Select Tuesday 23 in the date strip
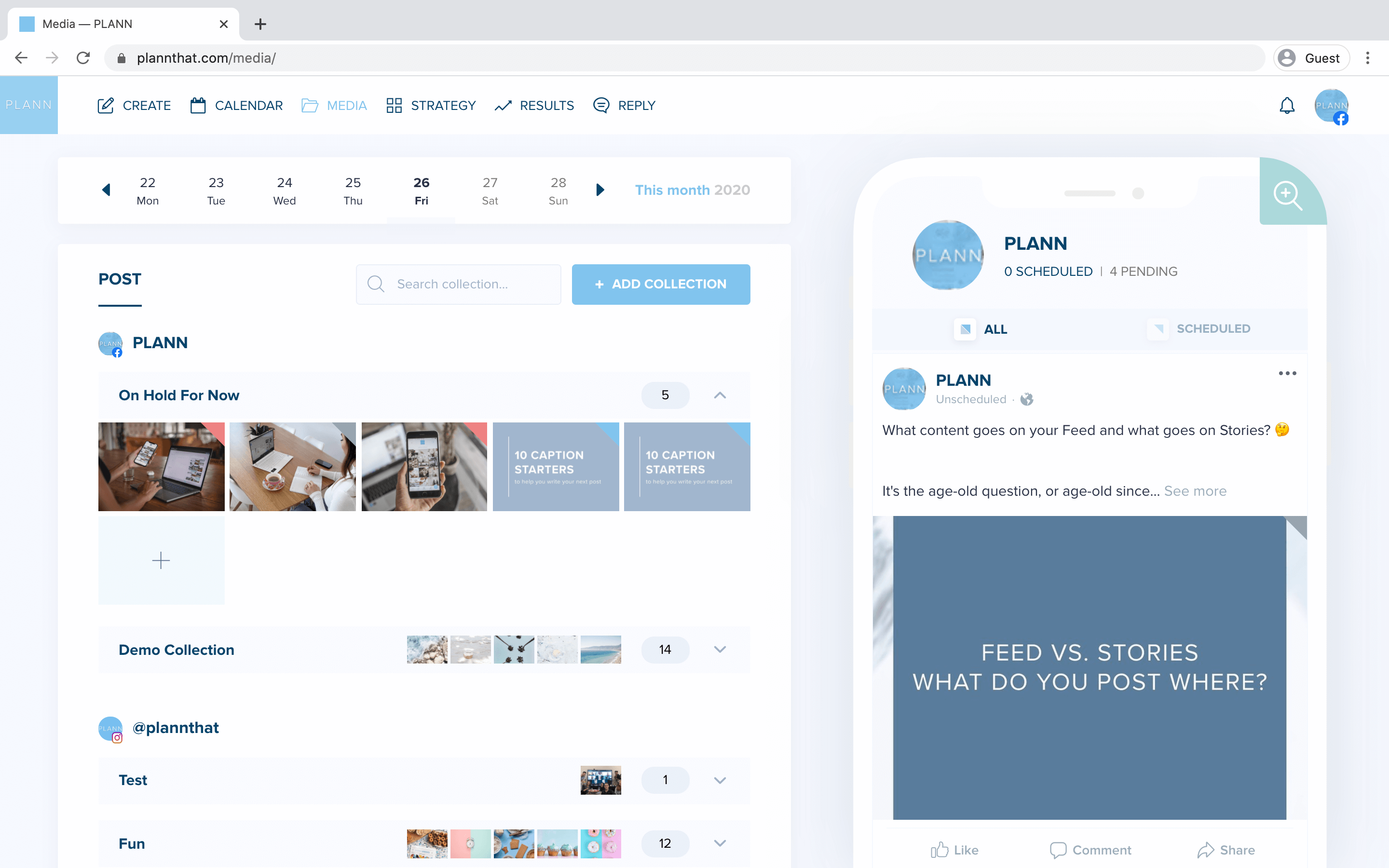The width and height of the screenshot is (1389, 868). click(216, 190)
